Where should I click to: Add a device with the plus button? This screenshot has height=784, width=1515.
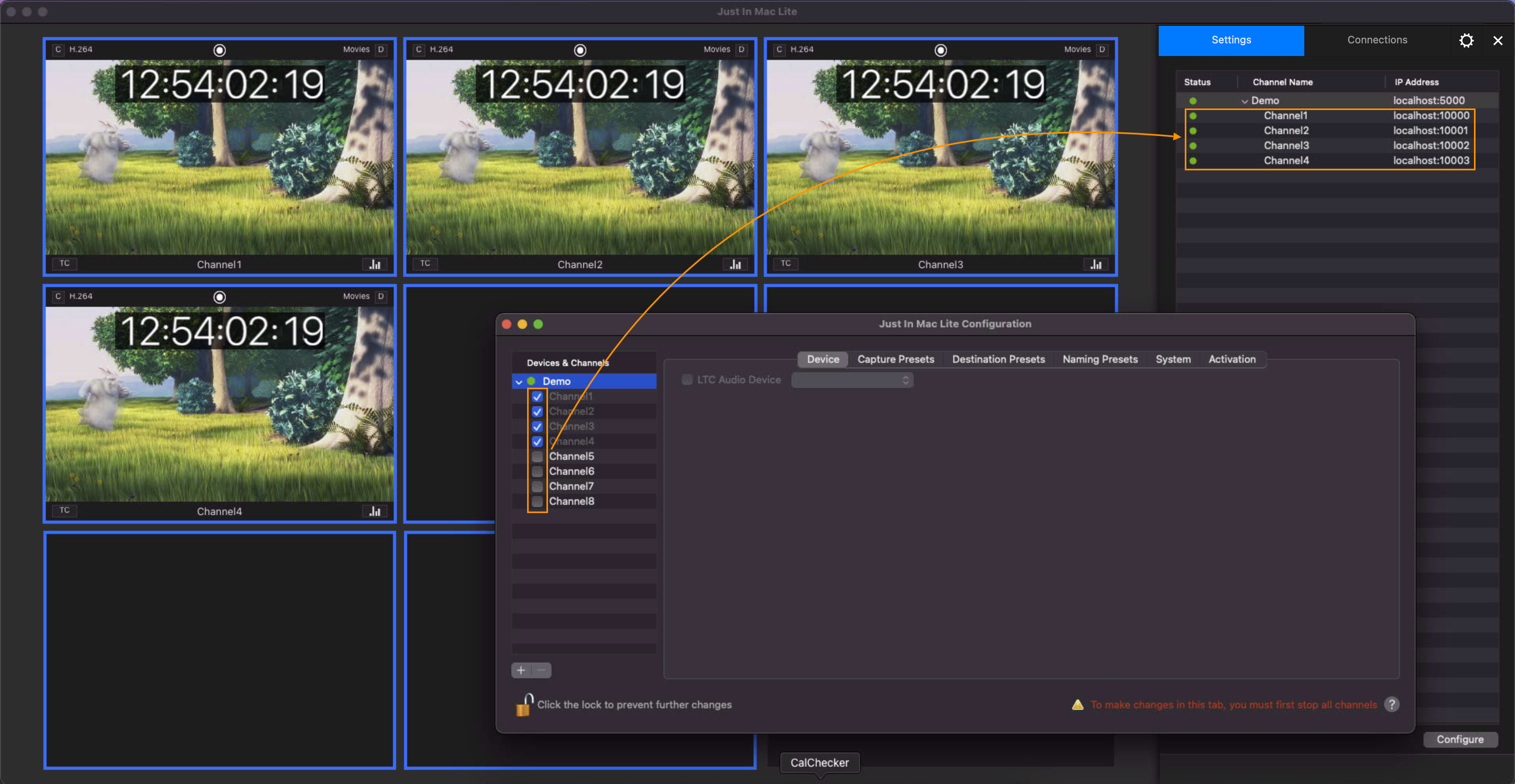coord(521,670)
